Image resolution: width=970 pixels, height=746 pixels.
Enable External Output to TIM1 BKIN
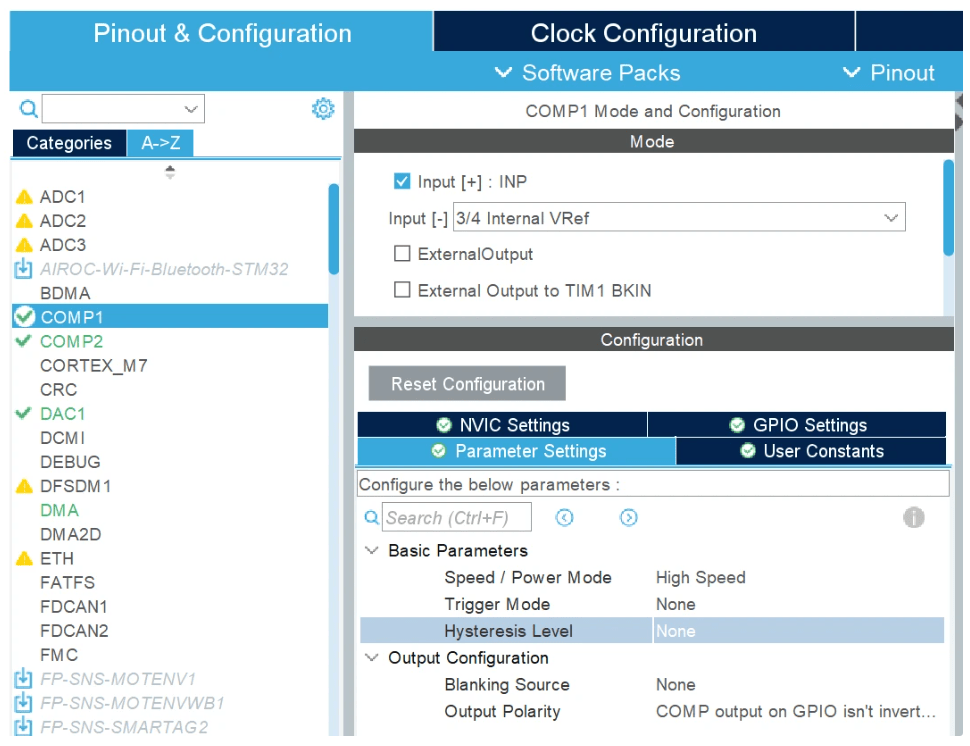(x=402, y=290)
